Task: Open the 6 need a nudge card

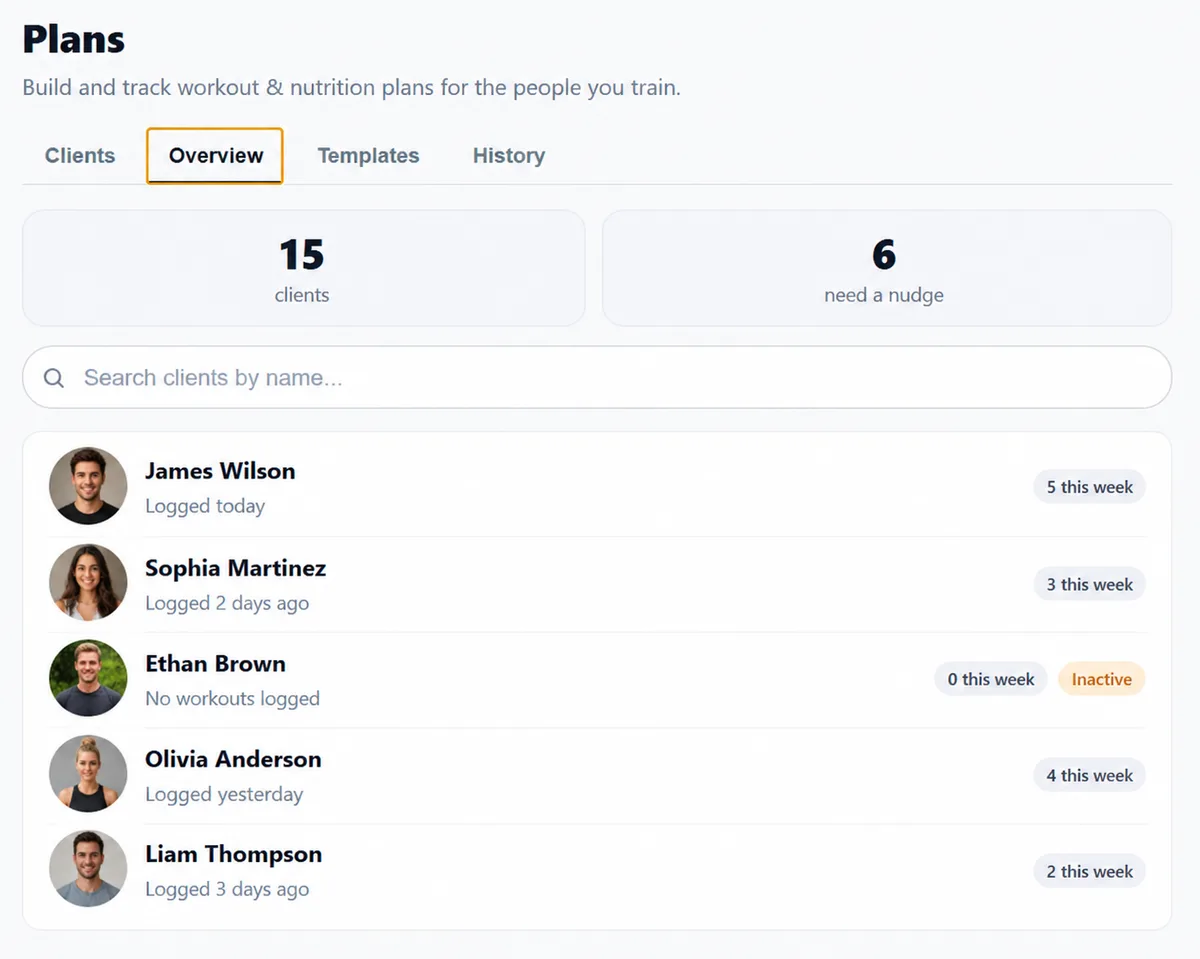Action: 886,268
